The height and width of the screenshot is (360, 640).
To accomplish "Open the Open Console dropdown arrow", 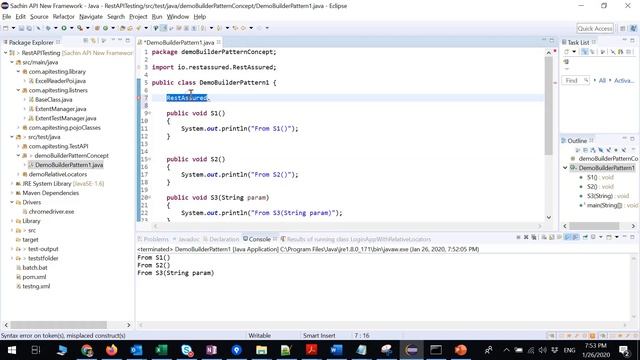I will 617,237.
